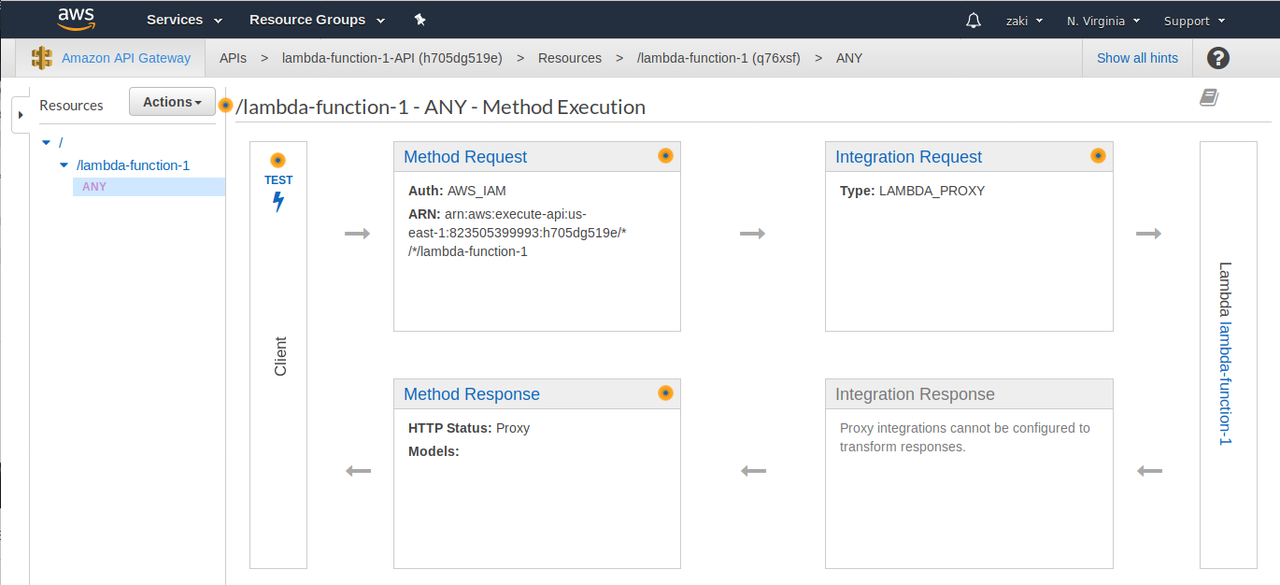Click the pin favorites icon in navbar

419,19
